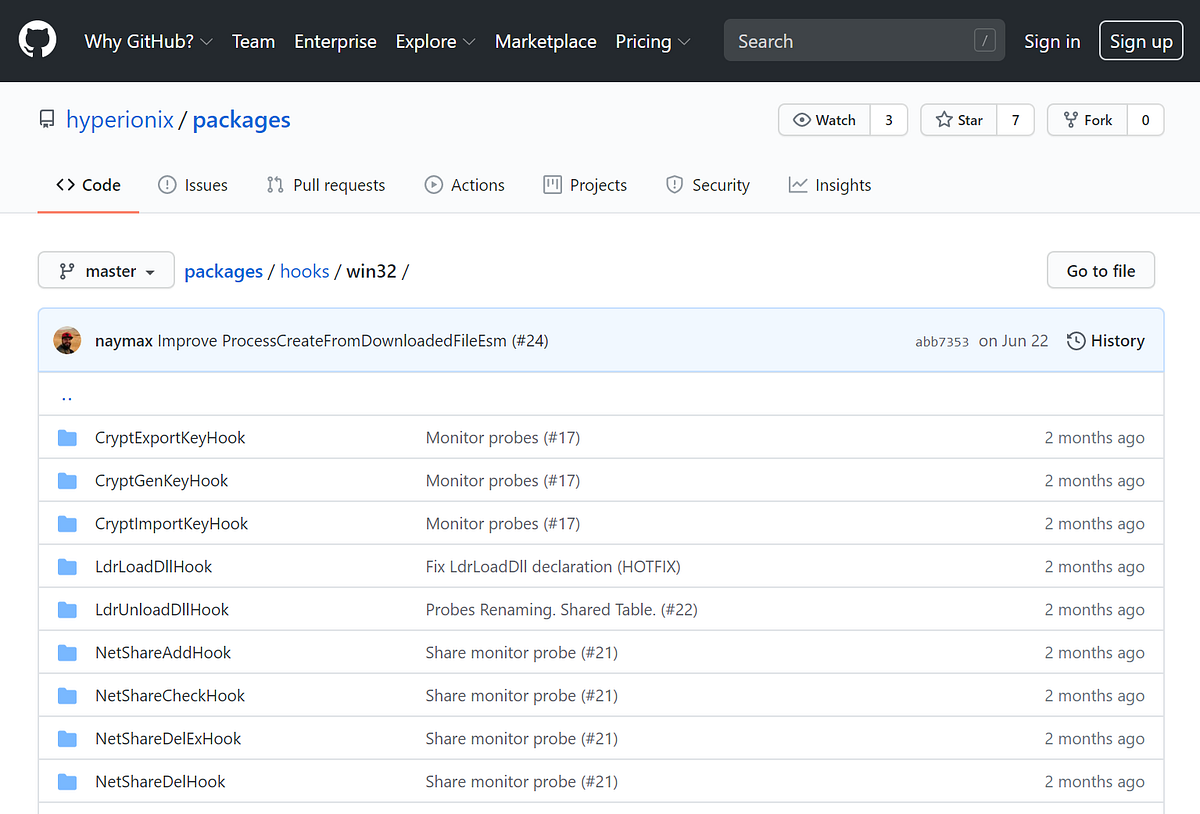Click the shield icon on the Security tab
The height and width of the screenshot is (814, 1200).
[673, 185]
